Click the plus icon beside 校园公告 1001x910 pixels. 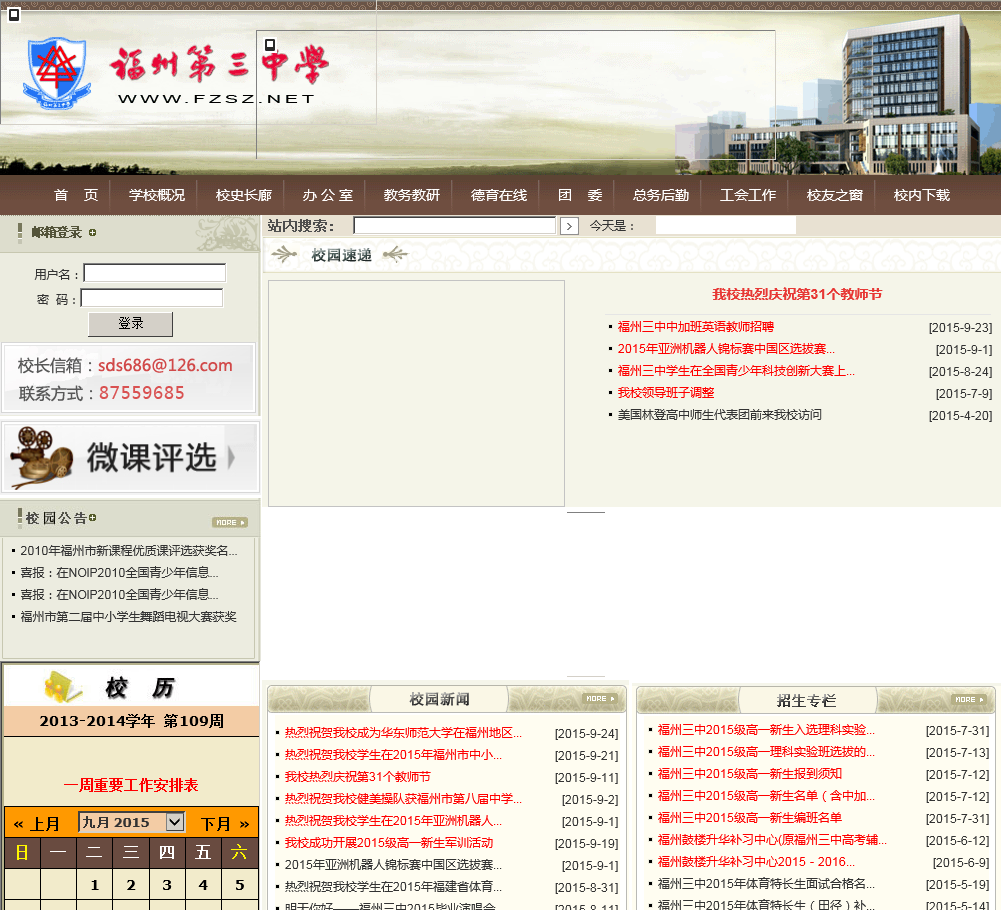coord(93,517)
